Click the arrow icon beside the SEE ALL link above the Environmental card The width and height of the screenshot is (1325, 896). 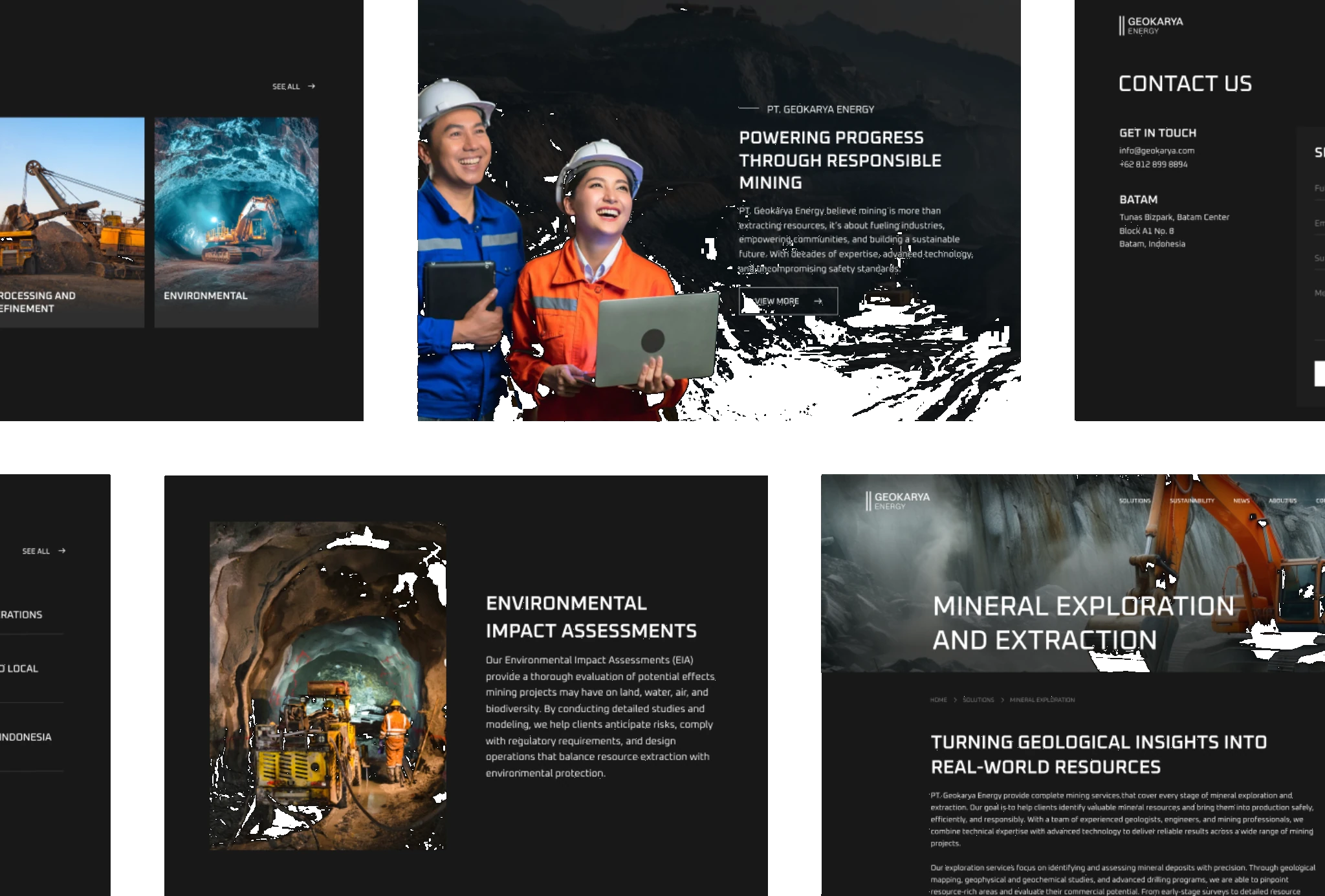click(311, 86)
